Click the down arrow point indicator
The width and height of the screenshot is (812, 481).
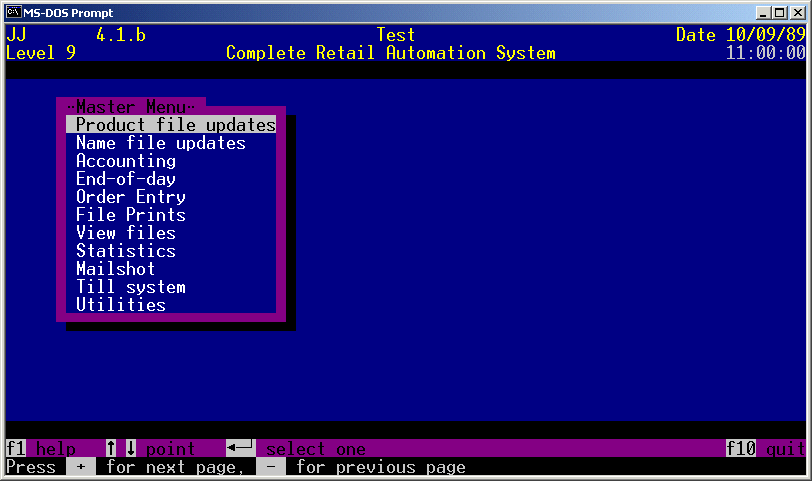click(131, 449)
